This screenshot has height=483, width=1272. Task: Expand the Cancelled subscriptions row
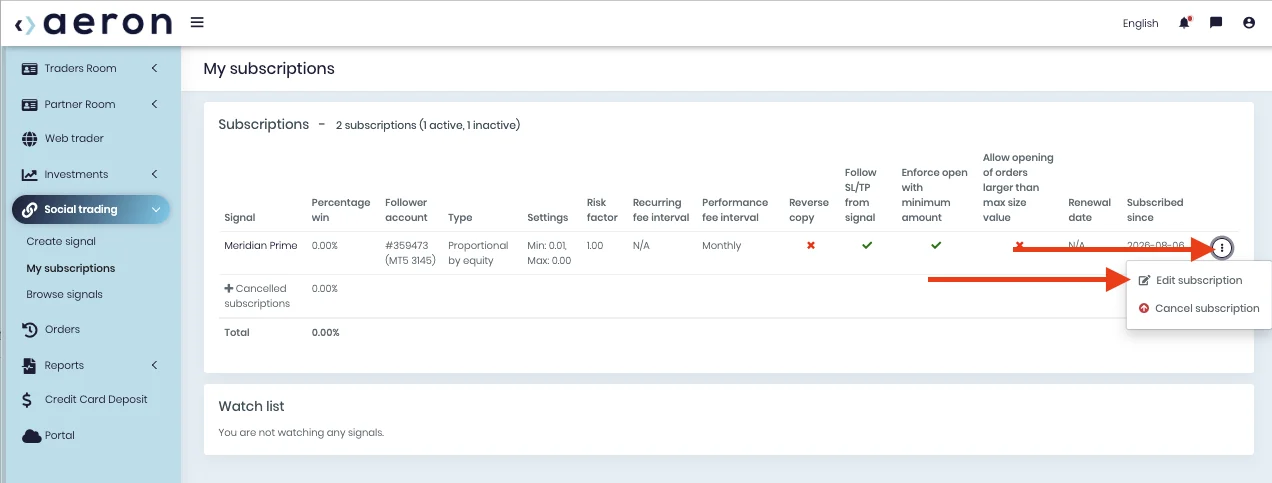tap(256, 296)
